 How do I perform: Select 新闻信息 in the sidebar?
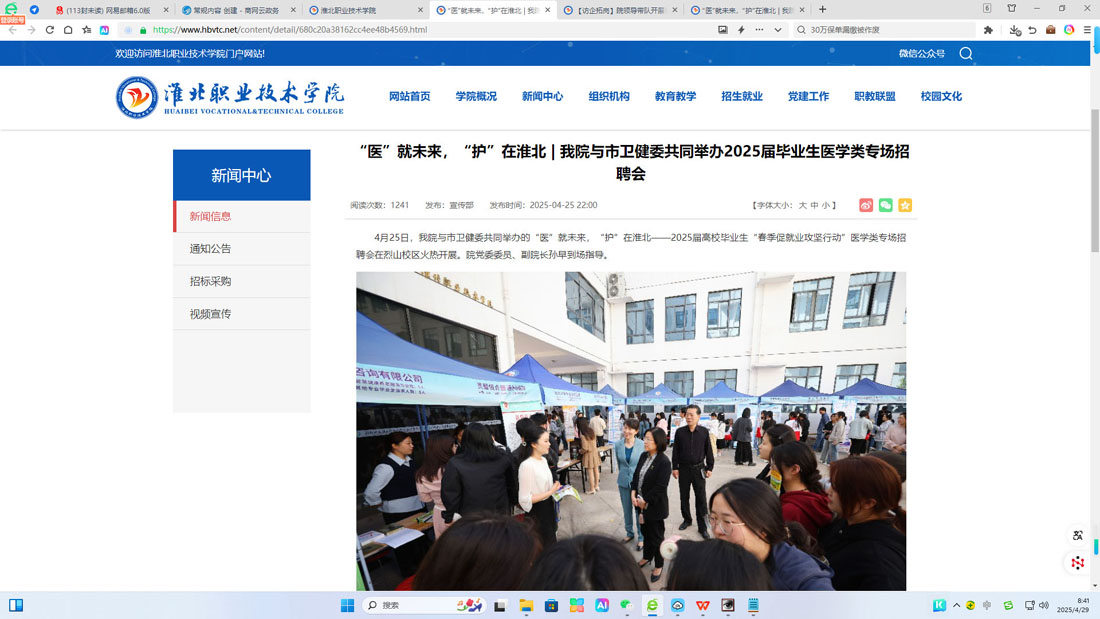[x=241, y=216]
